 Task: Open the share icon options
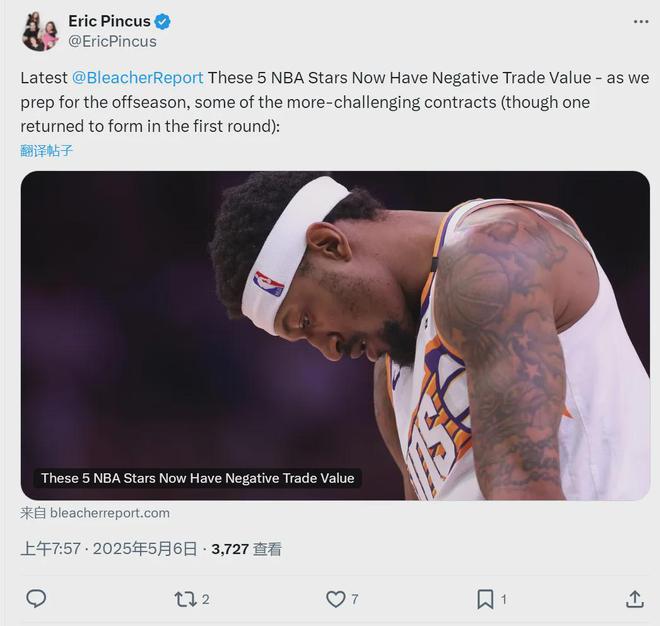pos(634,599)
